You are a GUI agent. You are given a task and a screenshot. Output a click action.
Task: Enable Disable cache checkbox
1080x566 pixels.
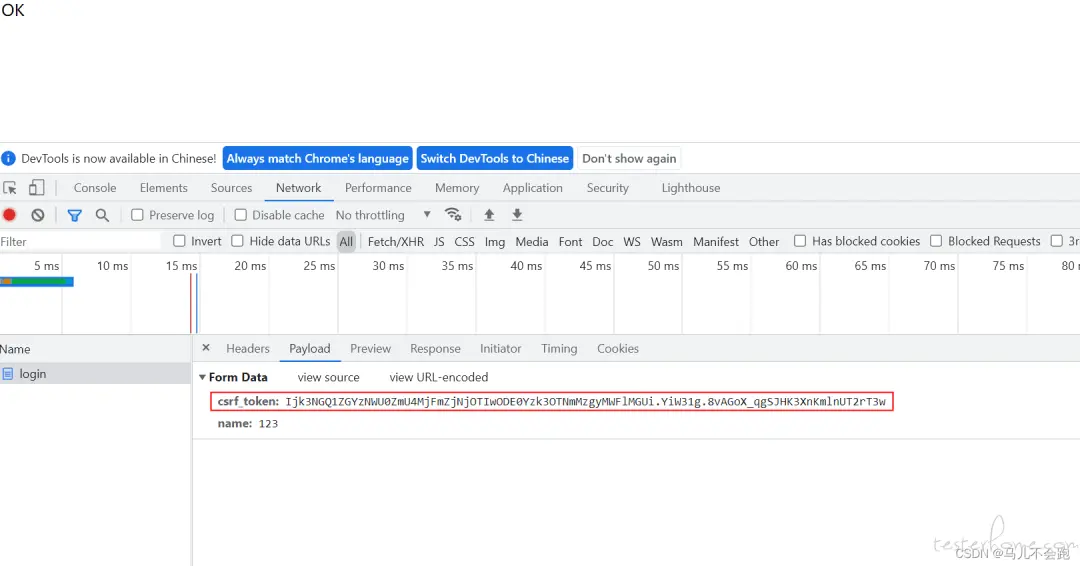[x=240, y=215]
